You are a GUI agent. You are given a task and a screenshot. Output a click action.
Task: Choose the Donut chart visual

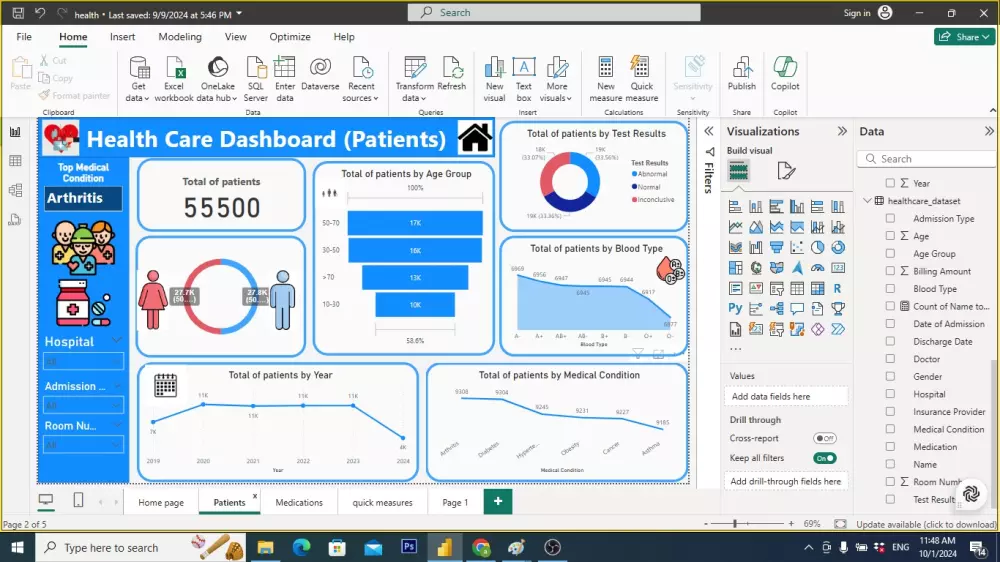point(837,248)
